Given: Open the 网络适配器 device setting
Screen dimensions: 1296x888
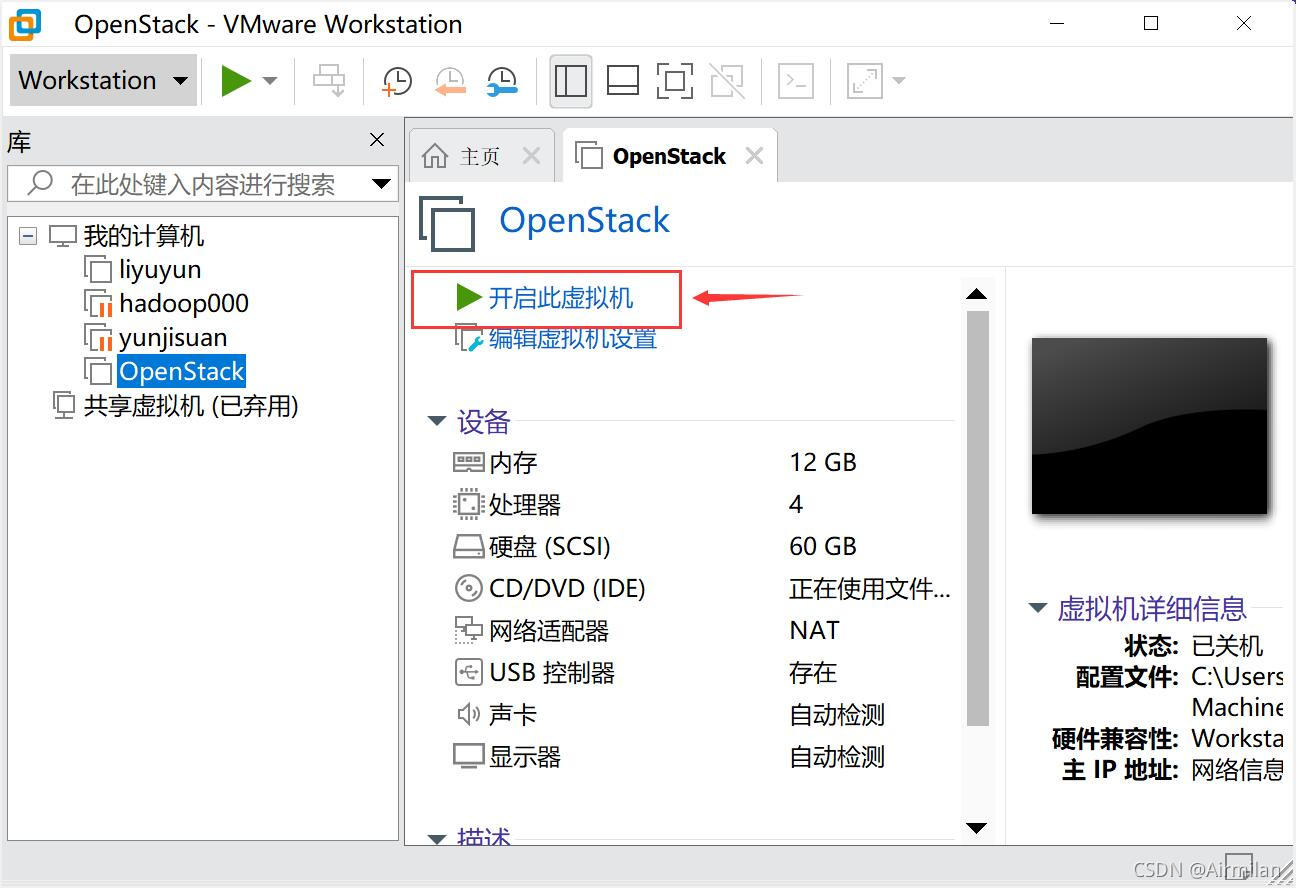Looking at the screenshot, I should [x=549, y=631].
